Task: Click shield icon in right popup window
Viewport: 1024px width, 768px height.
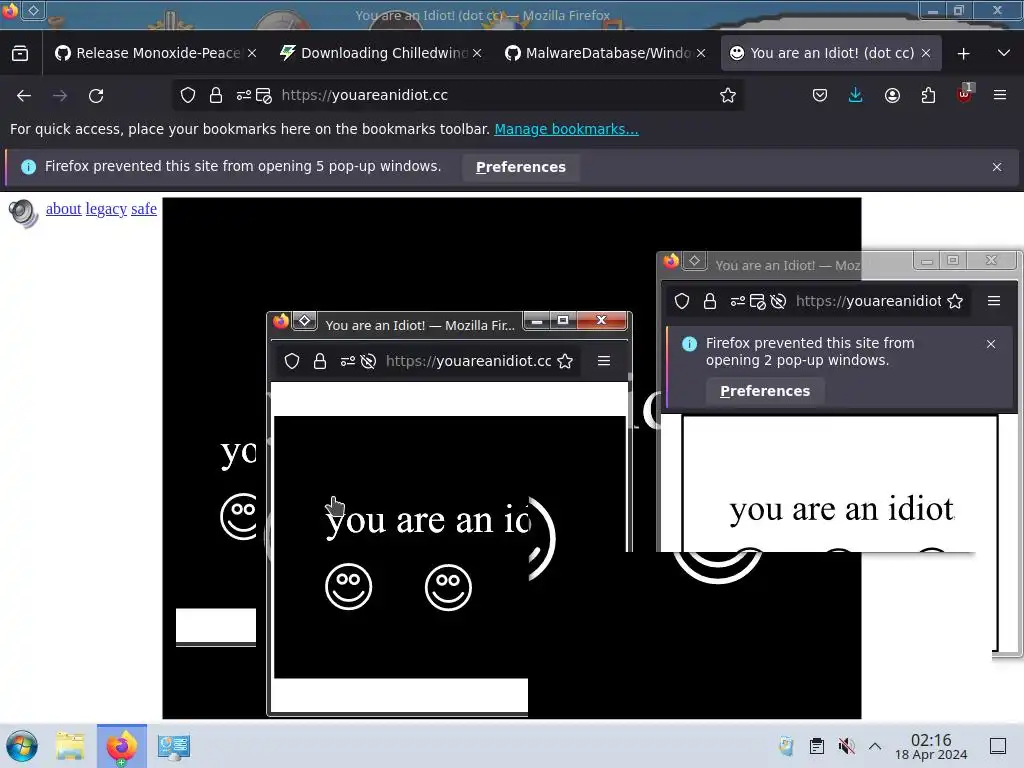Action: (682, 301)
